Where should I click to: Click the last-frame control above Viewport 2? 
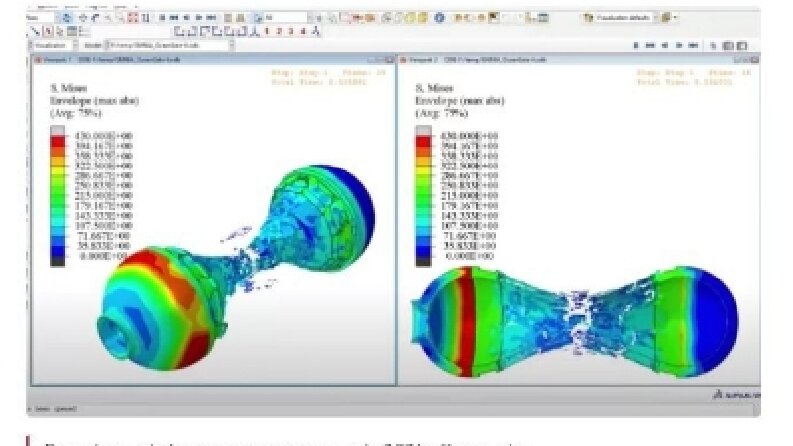click(x=693, y=45)
